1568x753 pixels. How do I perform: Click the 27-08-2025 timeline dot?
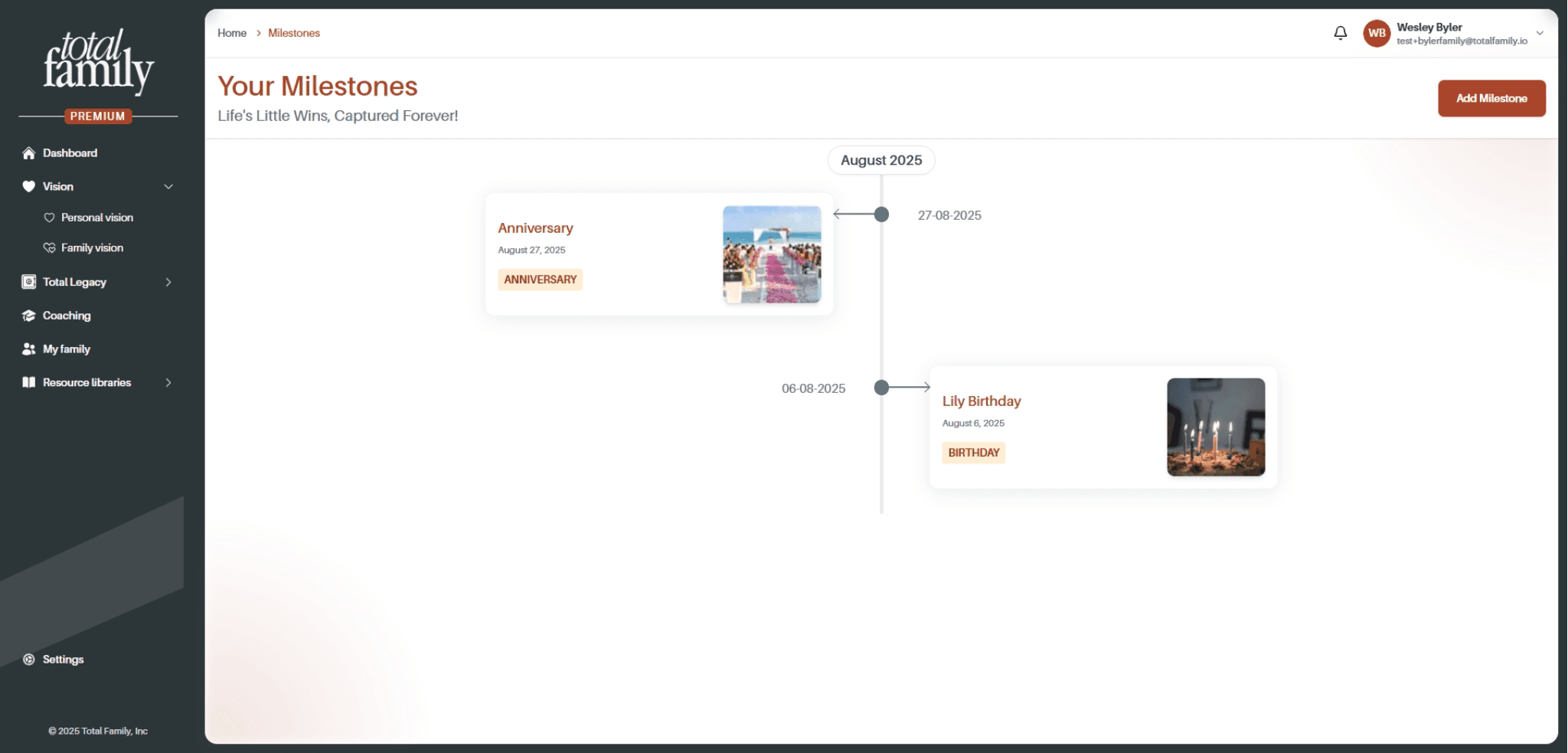(x=882, y=214)
